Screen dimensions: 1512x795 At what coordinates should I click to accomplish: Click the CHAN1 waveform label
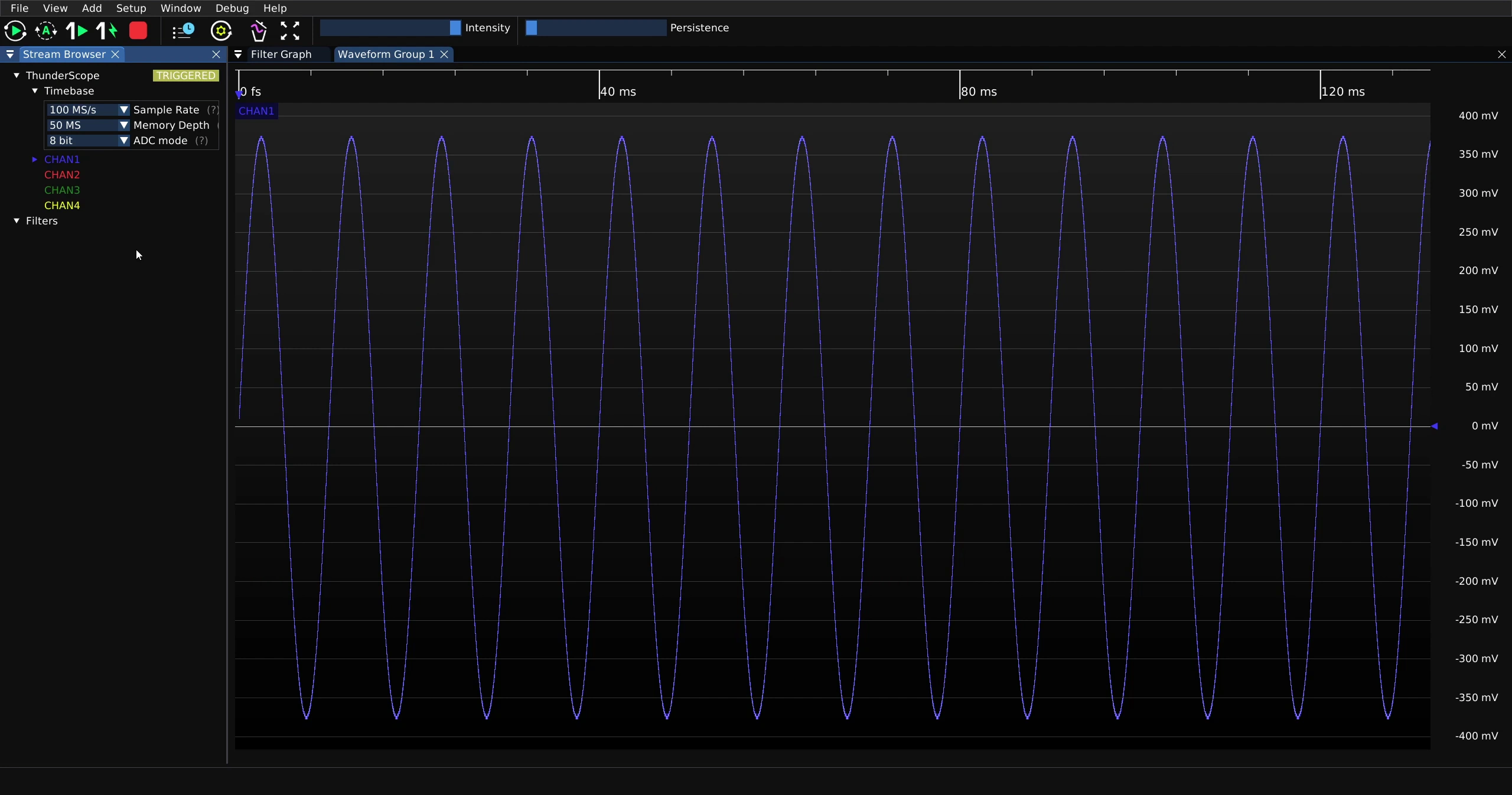coord(256,111)
